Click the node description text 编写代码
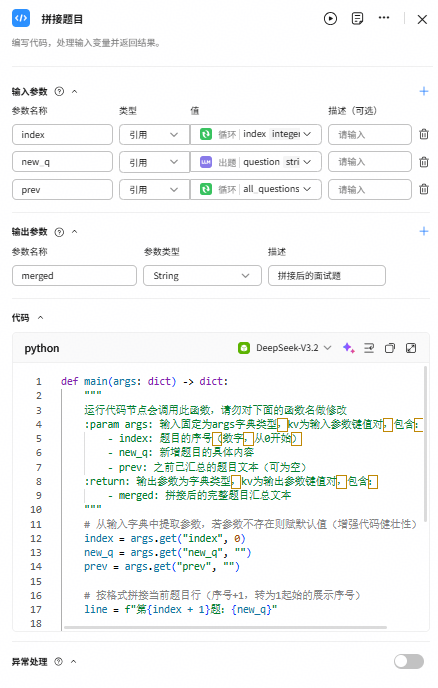 tap(86, 43)
